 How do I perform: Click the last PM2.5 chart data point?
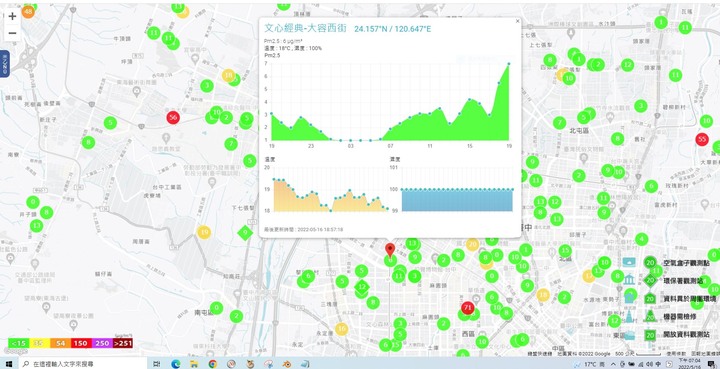pos(509,64)
